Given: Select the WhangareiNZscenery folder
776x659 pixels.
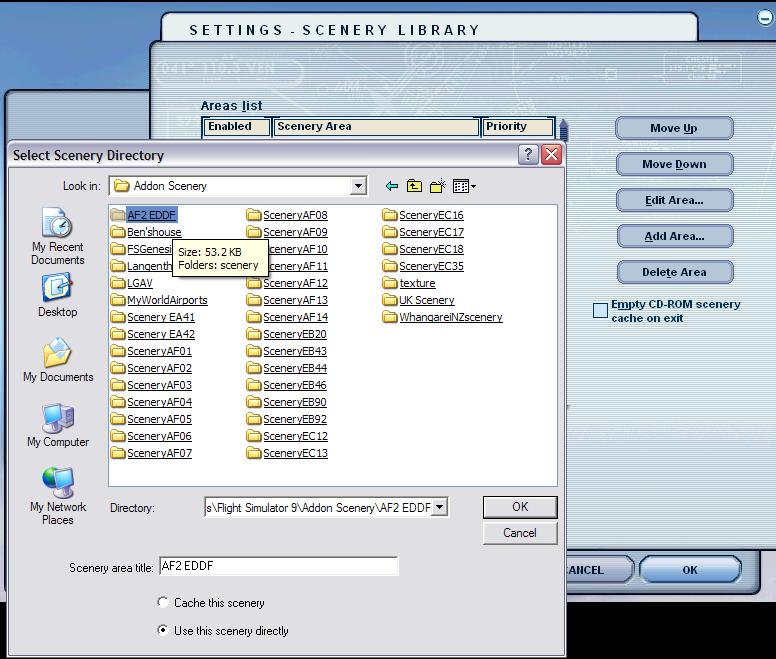Looking at the screenshot, I should 450,317.
